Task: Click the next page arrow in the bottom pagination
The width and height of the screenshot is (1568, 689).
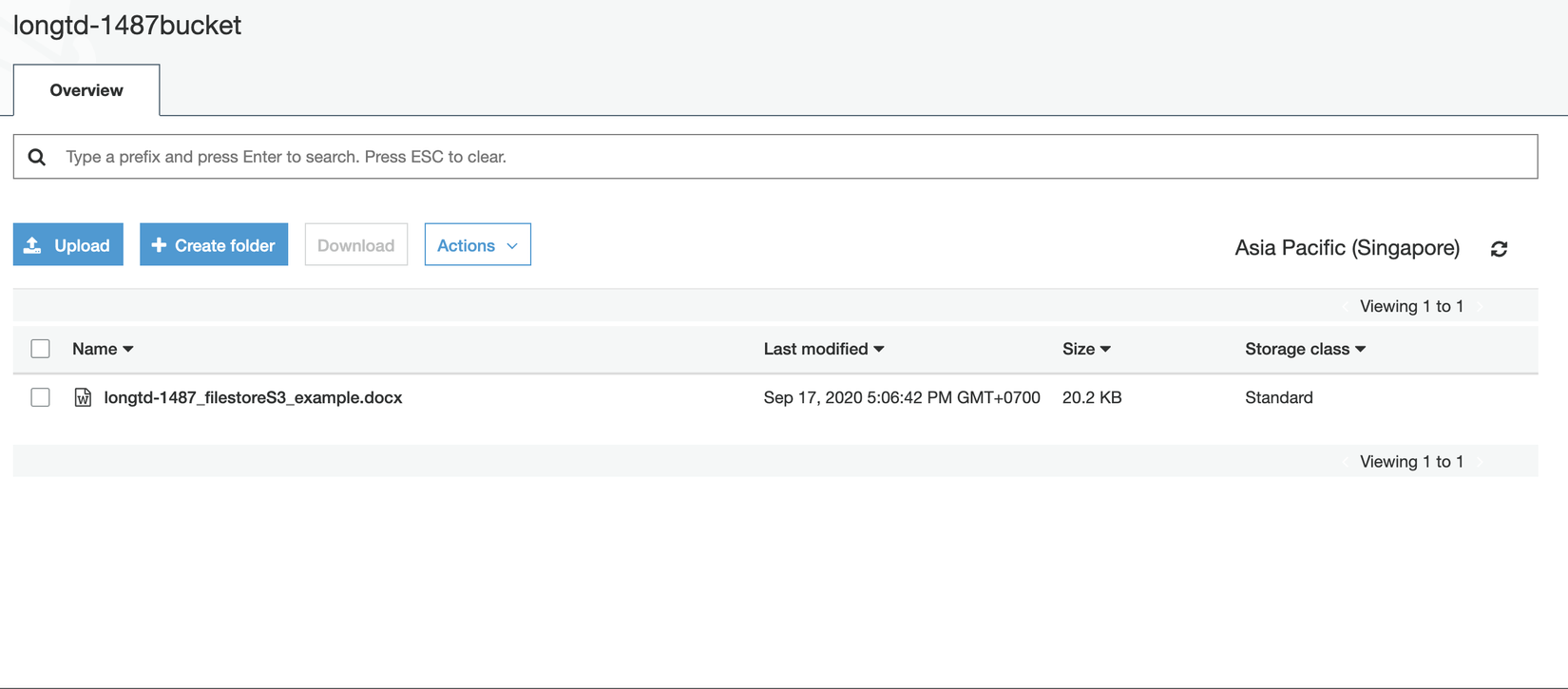Action: coord(1480,462)
